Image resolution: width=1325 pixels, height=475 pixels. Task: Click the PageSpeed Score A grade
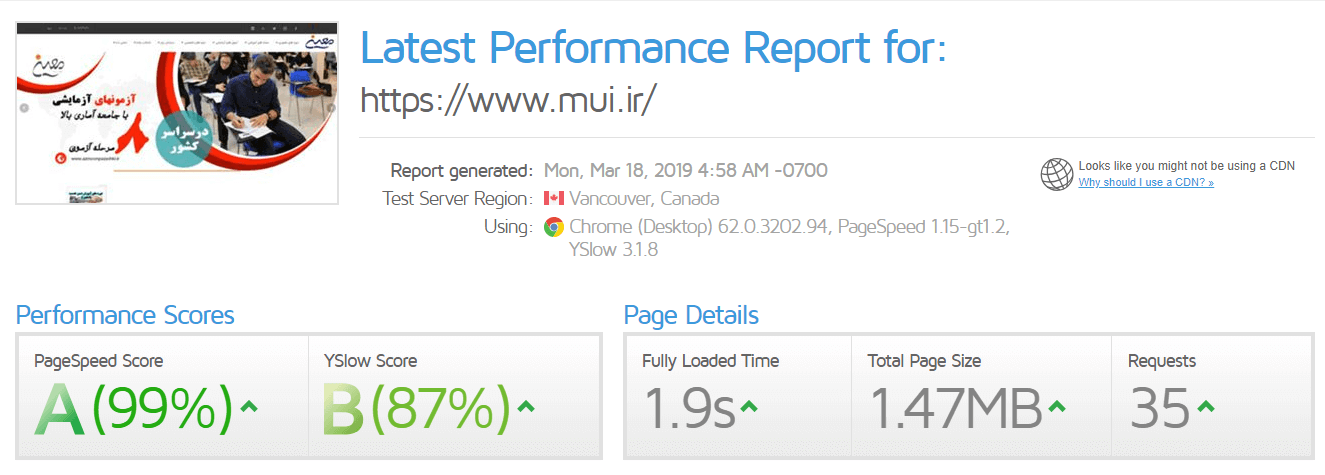[62, 410]
